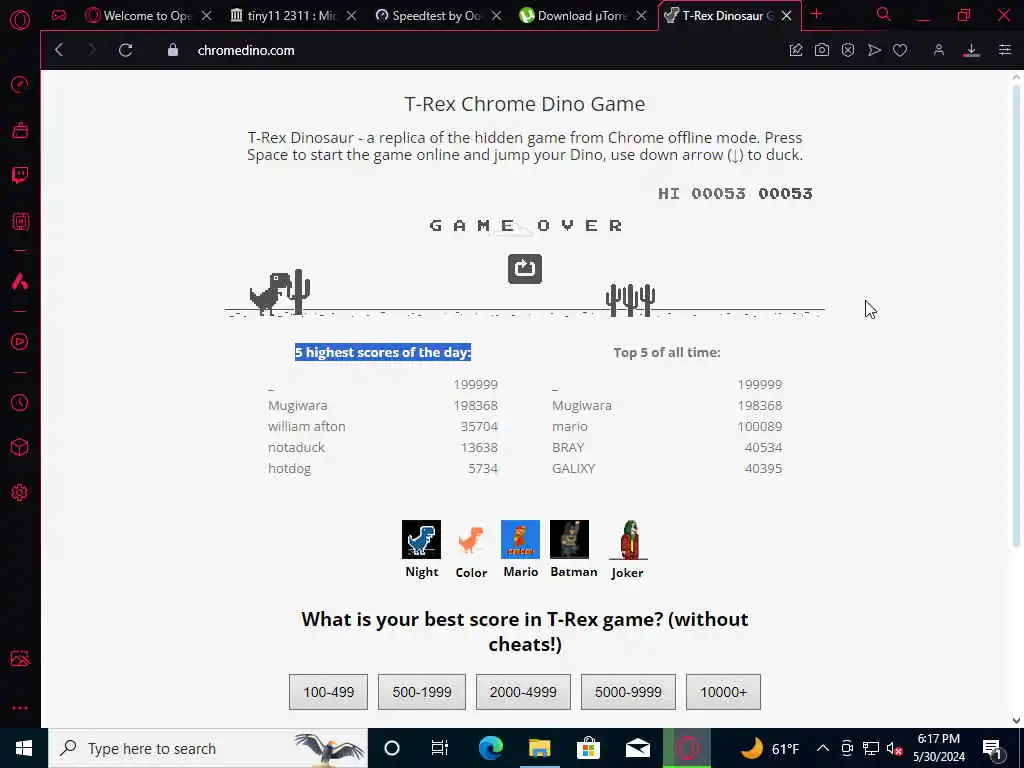Bookmark this page with the heart icon

click(x=900, y=50)
